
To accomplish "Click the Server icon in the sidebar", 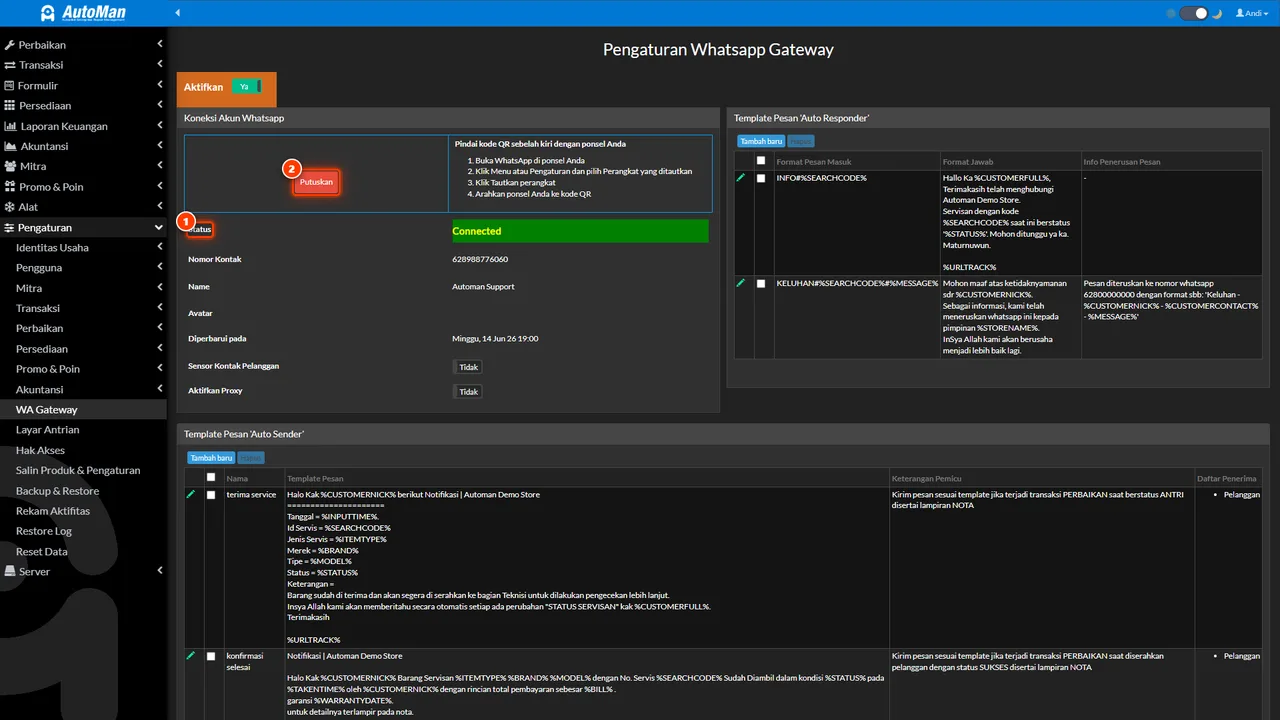I will (10, 572).
